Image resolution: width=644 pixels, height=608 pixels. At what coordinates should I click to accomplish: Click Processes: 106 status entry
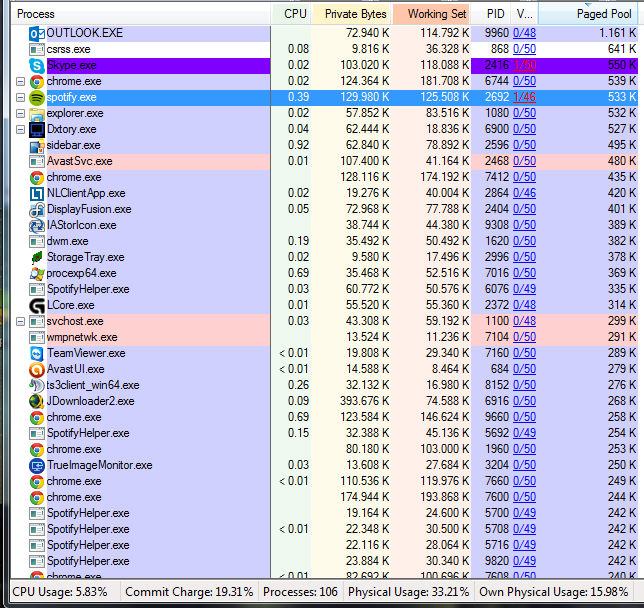(300, 592)
